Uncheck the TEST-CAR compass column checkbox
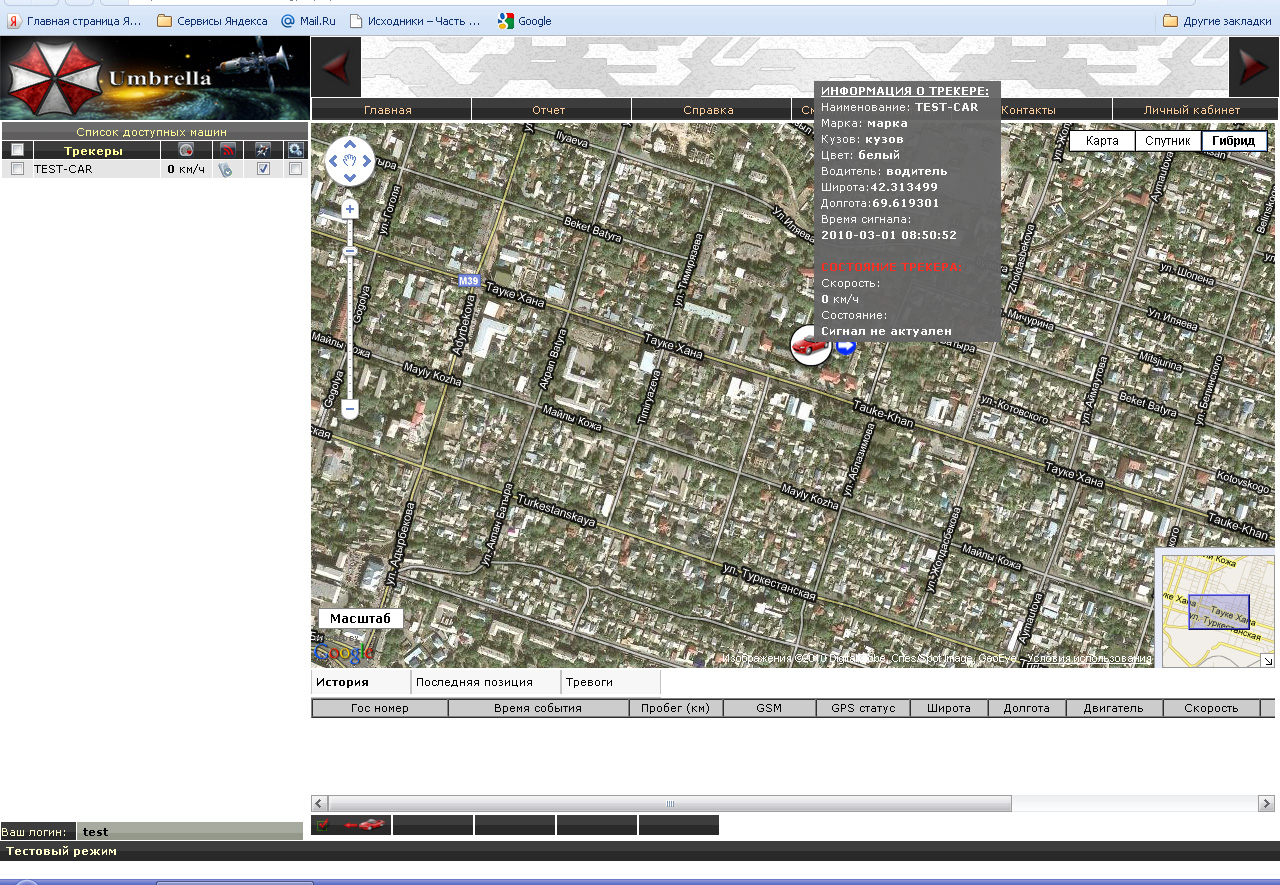This screenshot has height=885, width=1280. pos(263,169)
